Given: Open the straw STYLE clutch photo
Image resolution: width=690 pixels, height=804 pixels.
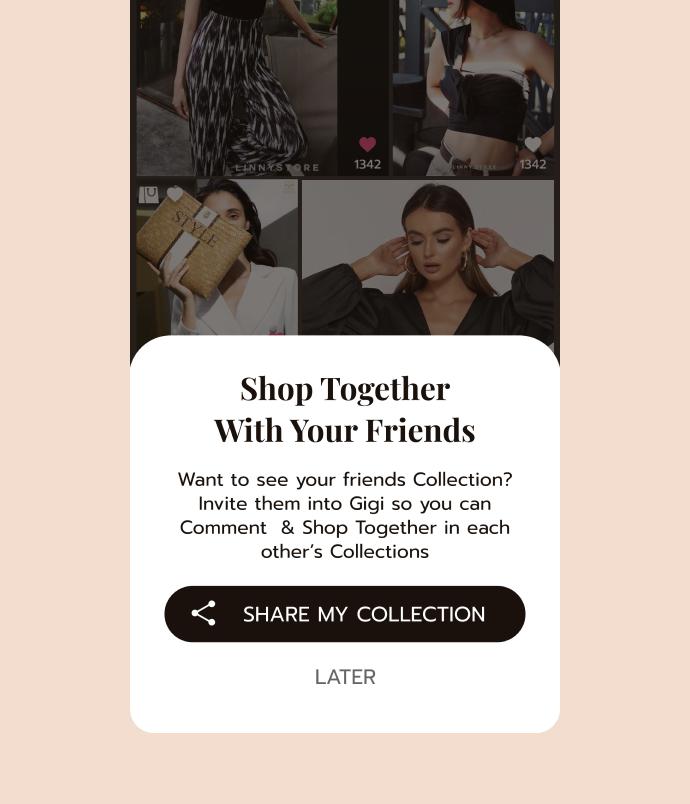Looking at the screenshot, I should (217, 257).
